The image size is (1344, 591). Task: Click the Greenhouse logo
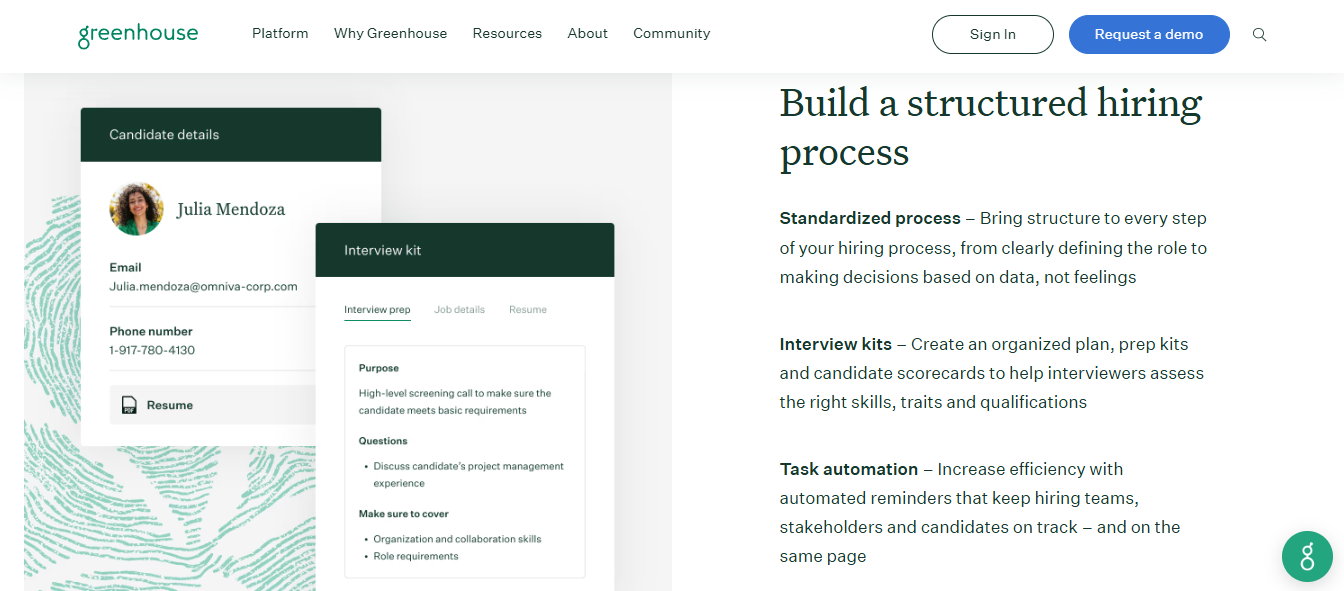coord(138,35)
